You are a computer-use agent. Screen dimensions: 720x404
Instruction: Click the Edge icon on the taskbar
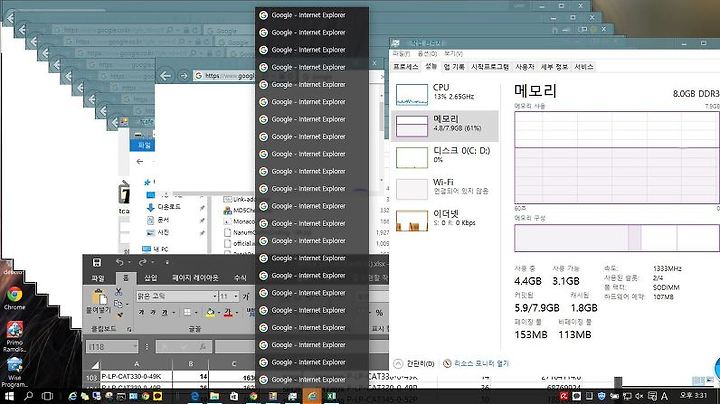point(195,396)
